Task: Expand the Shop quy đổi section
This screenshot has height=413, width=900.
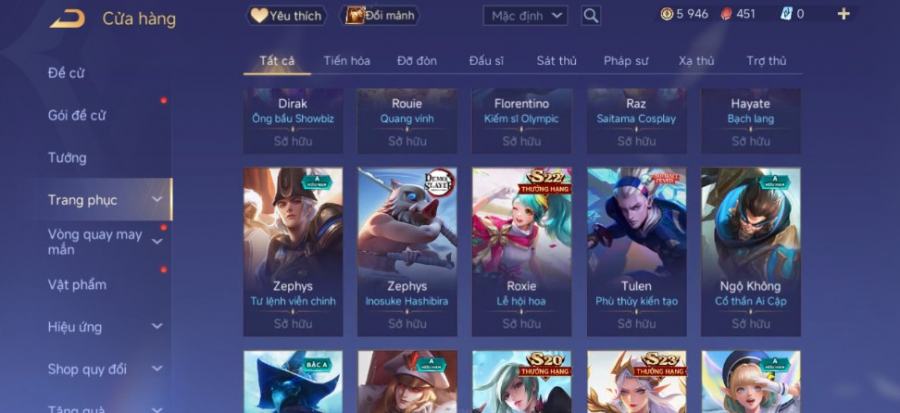Action: pyautogui.click(x=157, y=369)
